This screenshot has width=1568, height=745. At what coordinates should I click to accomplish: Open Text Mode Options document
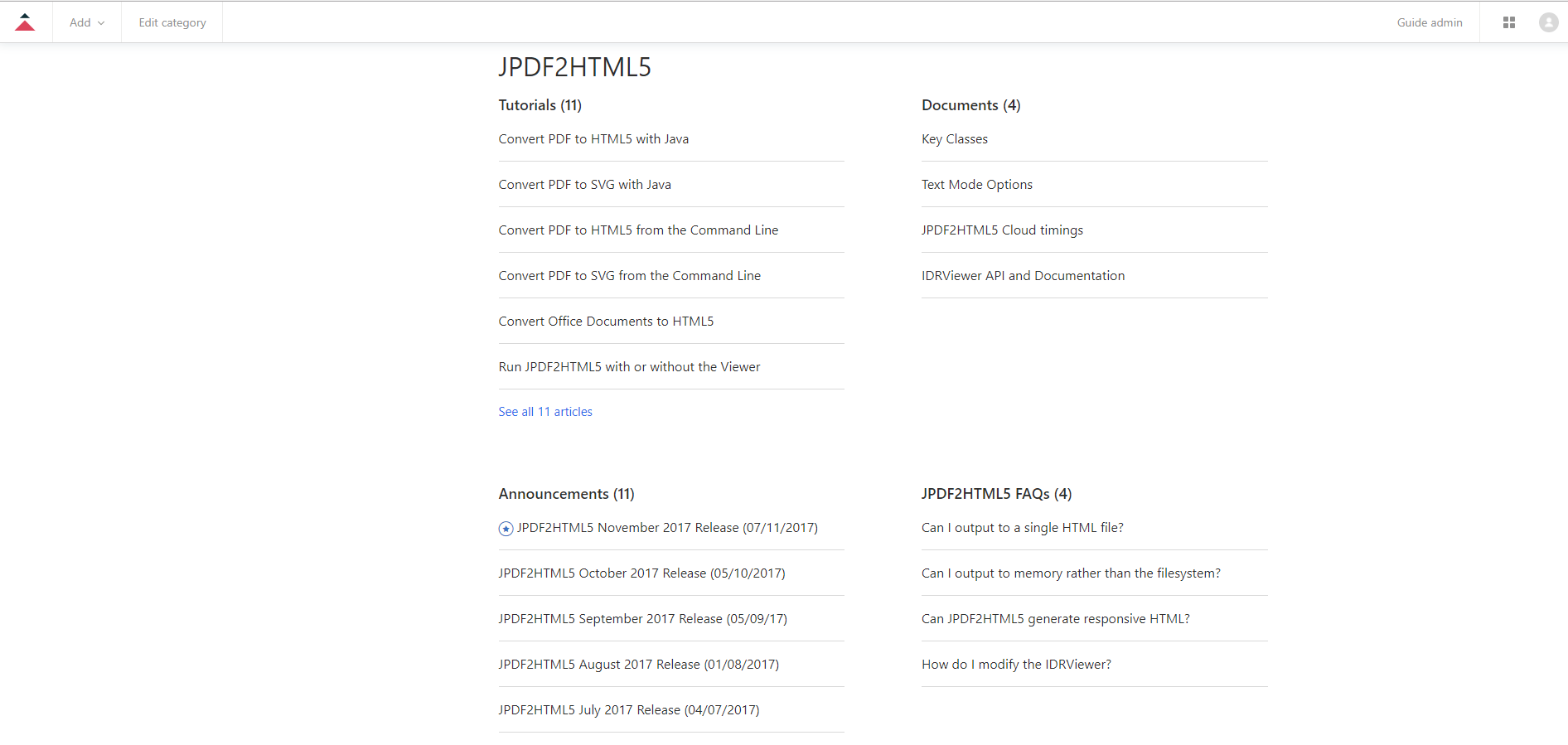(x=976, y=185)
